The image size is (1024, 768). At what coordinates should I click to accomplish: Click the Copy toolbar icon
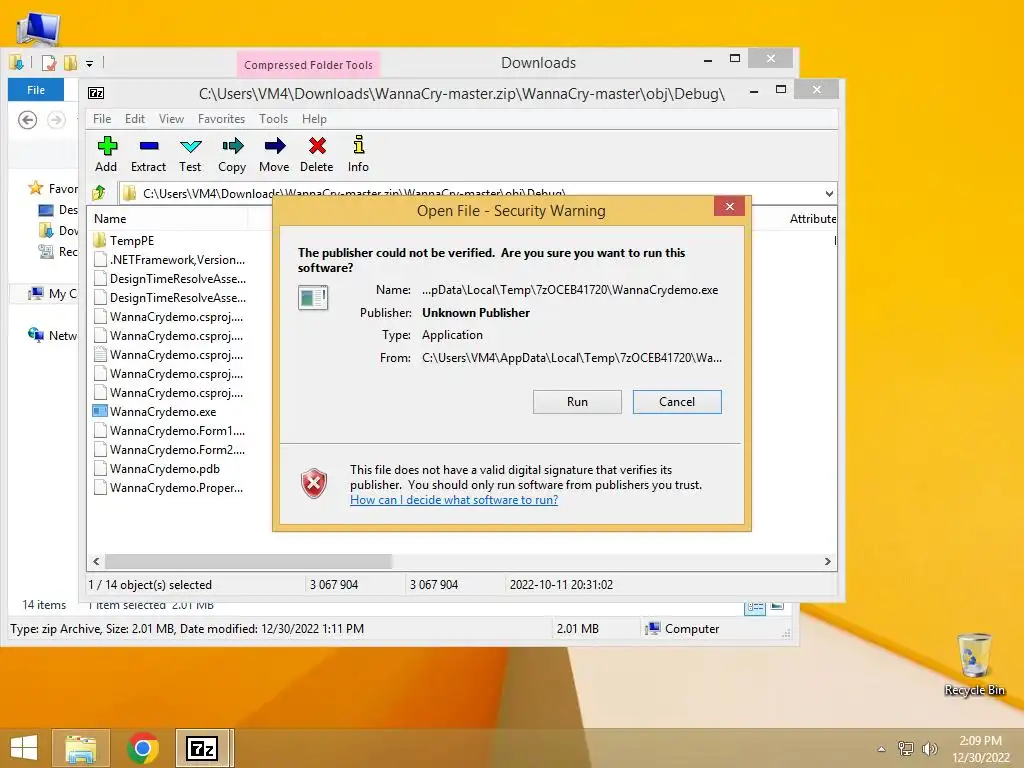pyautogui.click(x=232, y=146)
